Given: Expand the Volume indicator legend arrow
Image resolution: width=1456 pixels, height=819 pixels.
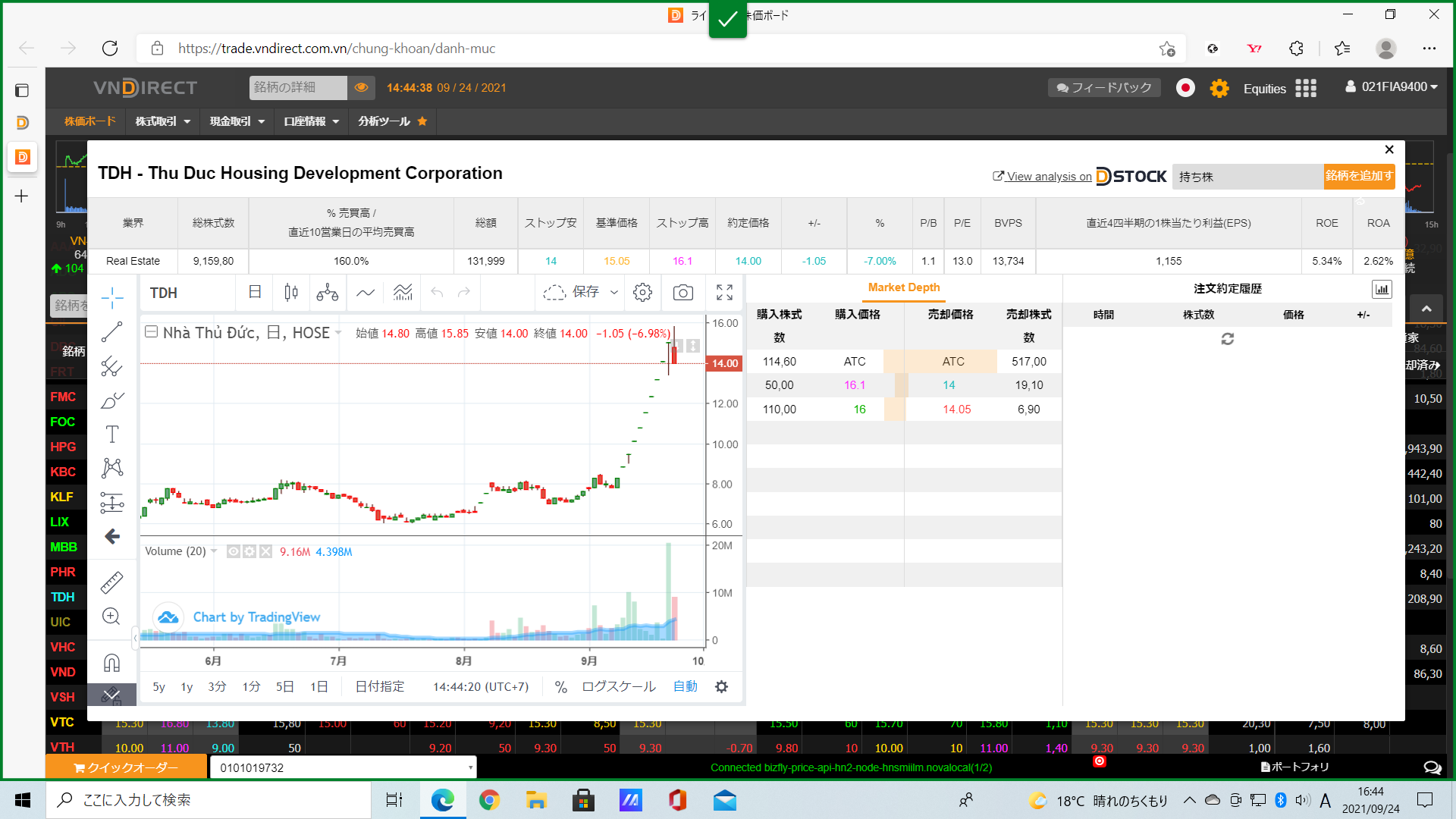Looking at the screenshot, I should click(214, 552).
